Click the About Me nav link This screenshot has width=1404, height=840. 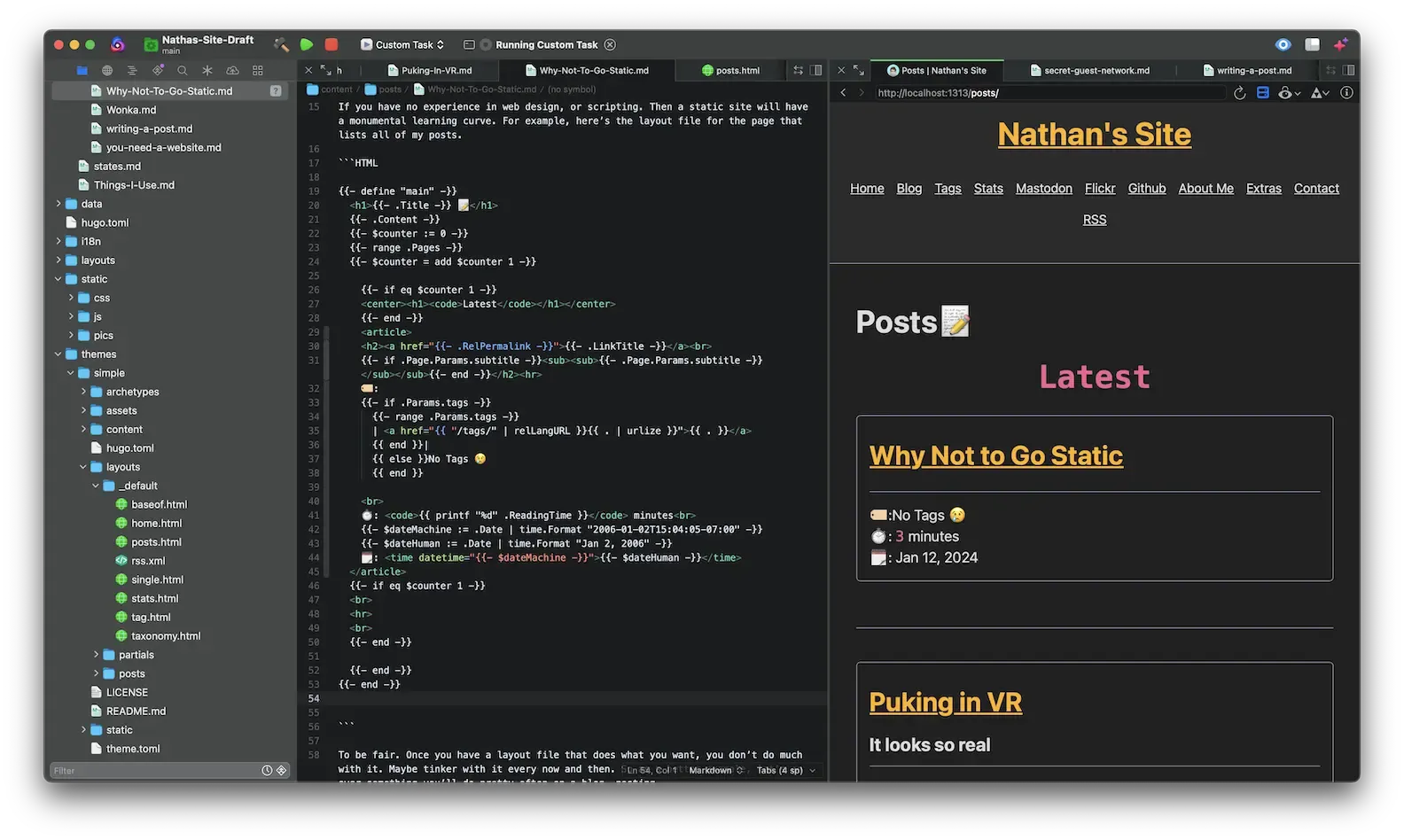[1205, 189]
